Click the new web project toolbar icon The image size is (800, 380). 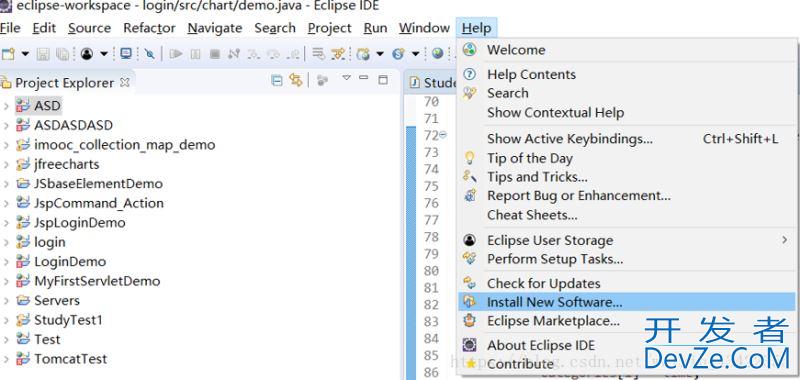click(x=363, y=54)
